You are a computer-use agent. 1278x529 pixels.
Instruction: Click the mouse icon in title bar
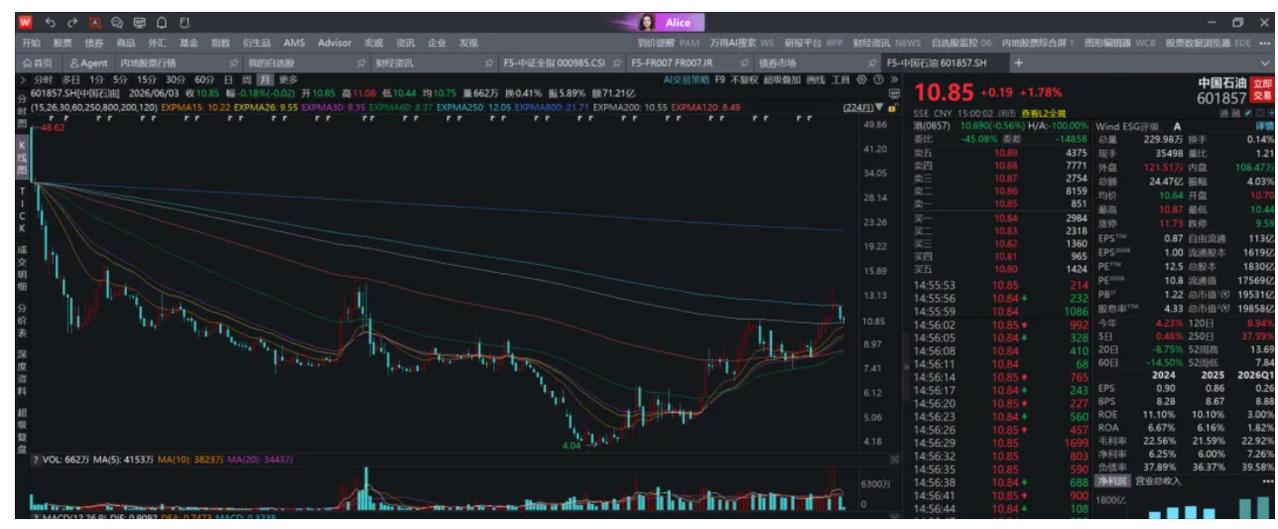pos(182,22)
